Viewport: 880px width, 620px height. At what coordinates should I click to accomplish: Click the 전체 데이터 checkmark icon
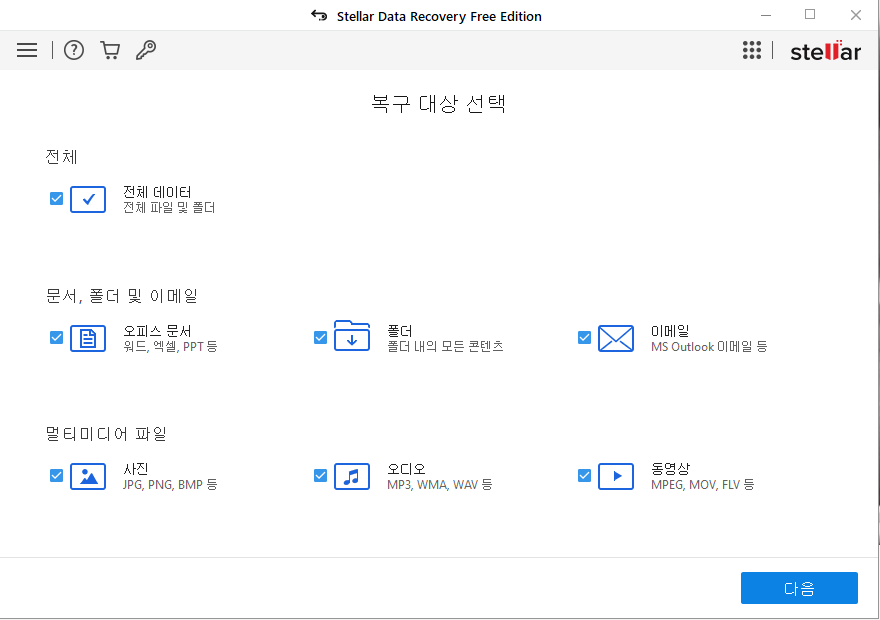point(88,199)
